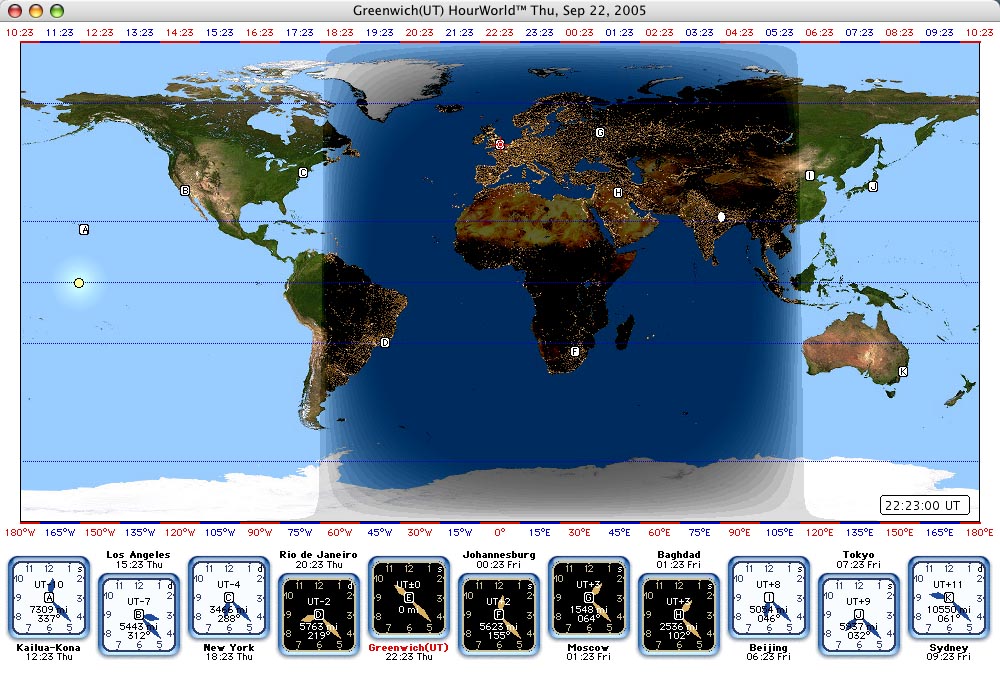Select map marker D at Rio de Janeiro

[x=385, y=343]
